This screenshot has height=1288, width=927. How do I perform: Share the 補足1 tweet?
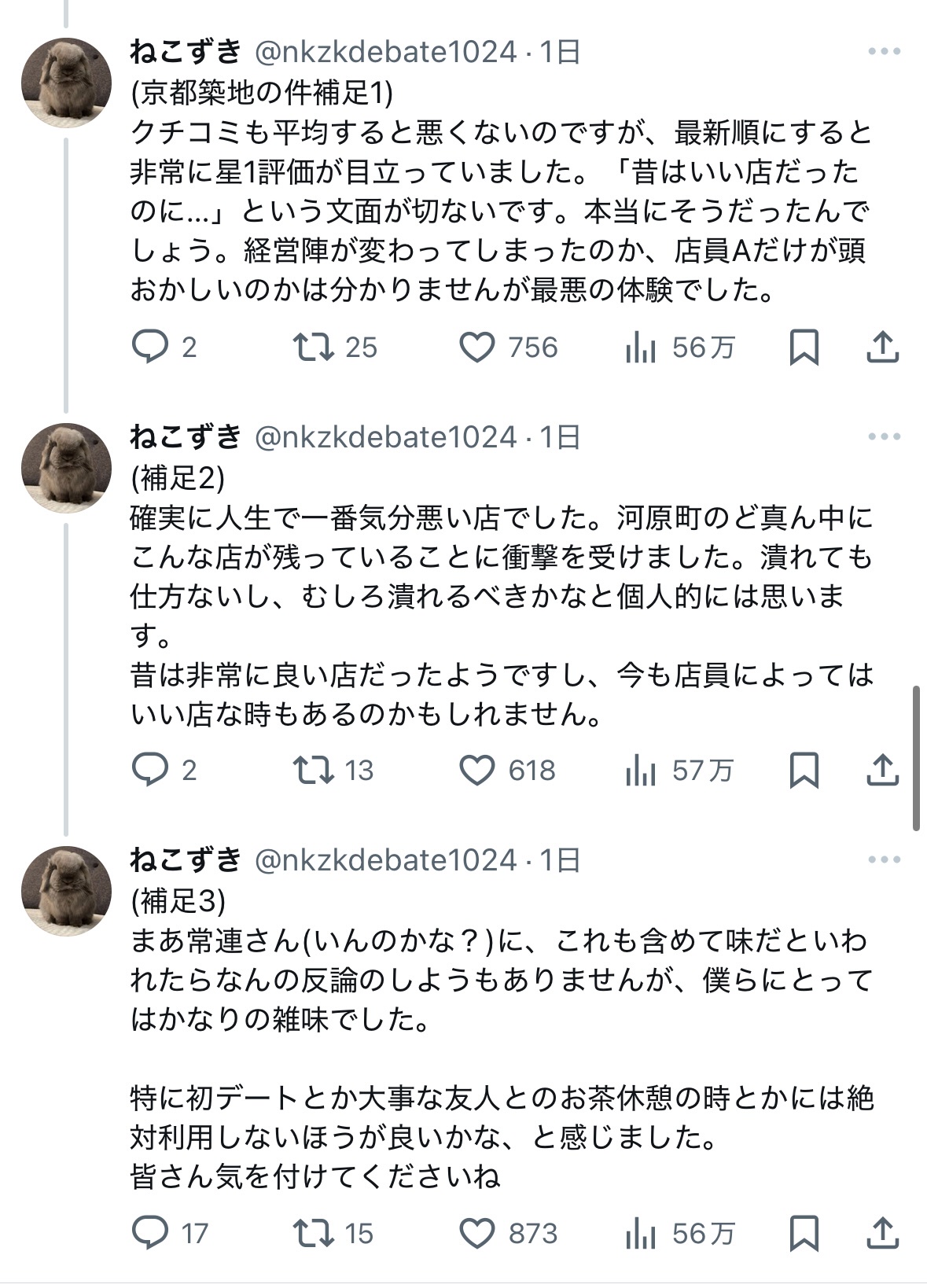coord(882,347)
